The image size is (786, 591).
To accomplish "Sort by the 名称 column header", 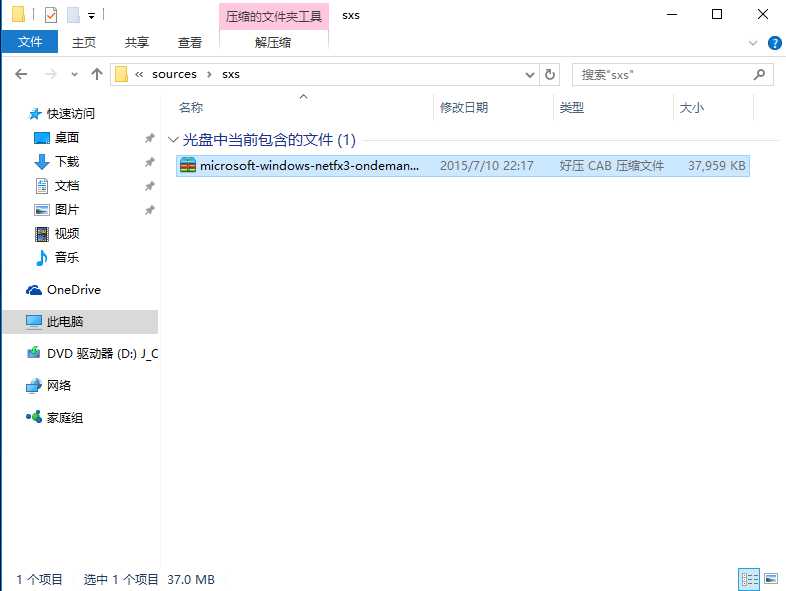I will (190, 107).
